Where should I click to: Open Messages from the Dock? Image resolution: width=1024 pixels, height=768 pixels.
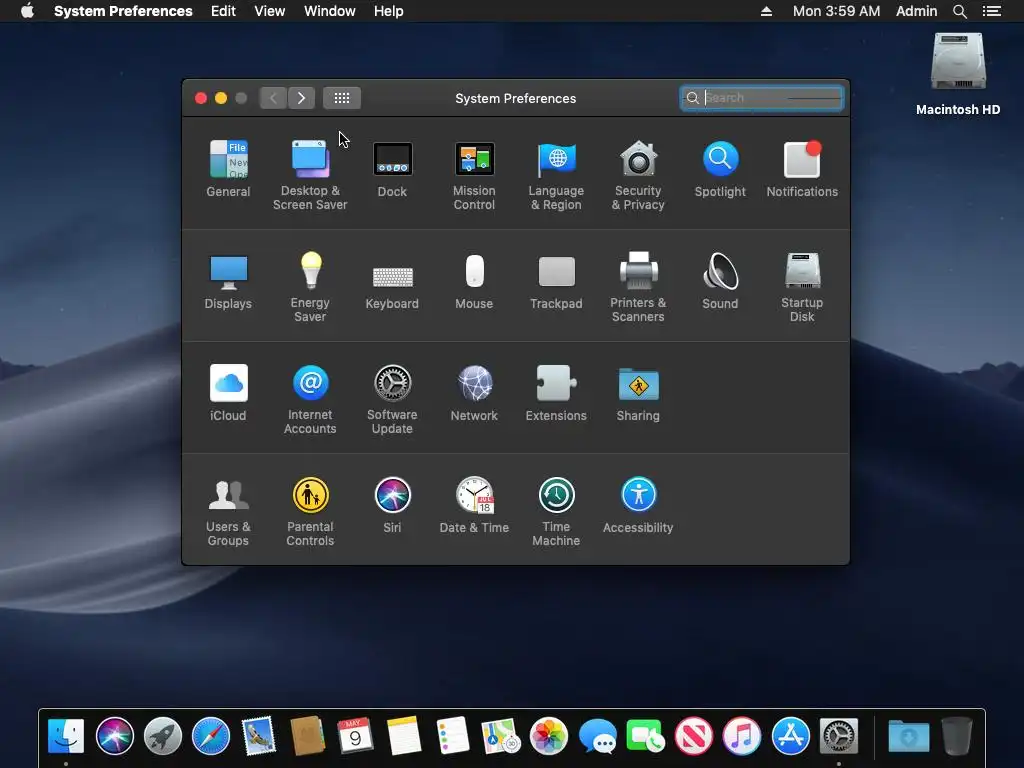tap(598, 737)
